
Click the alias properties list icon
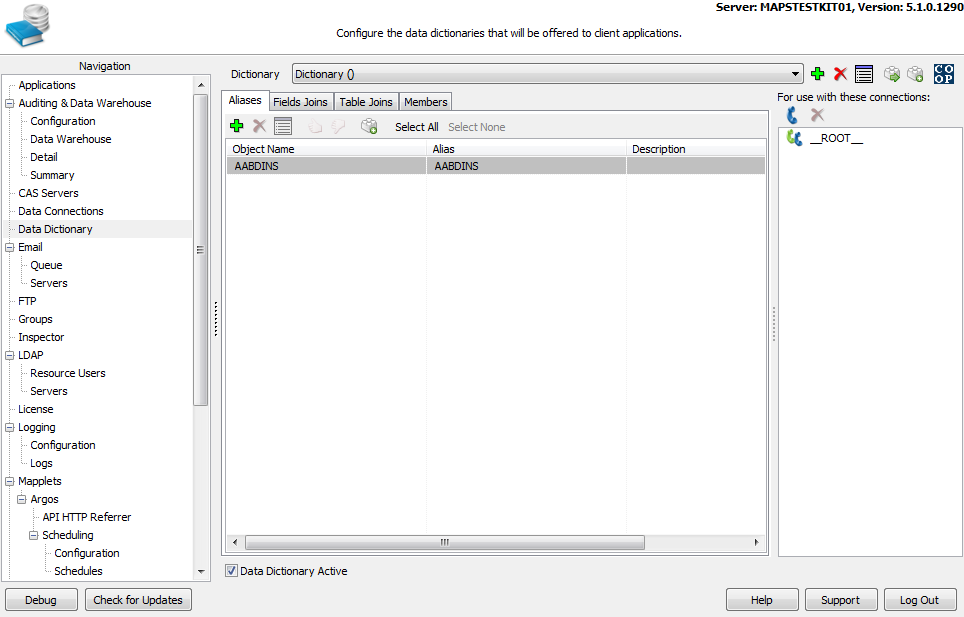[x=283, y=126]
